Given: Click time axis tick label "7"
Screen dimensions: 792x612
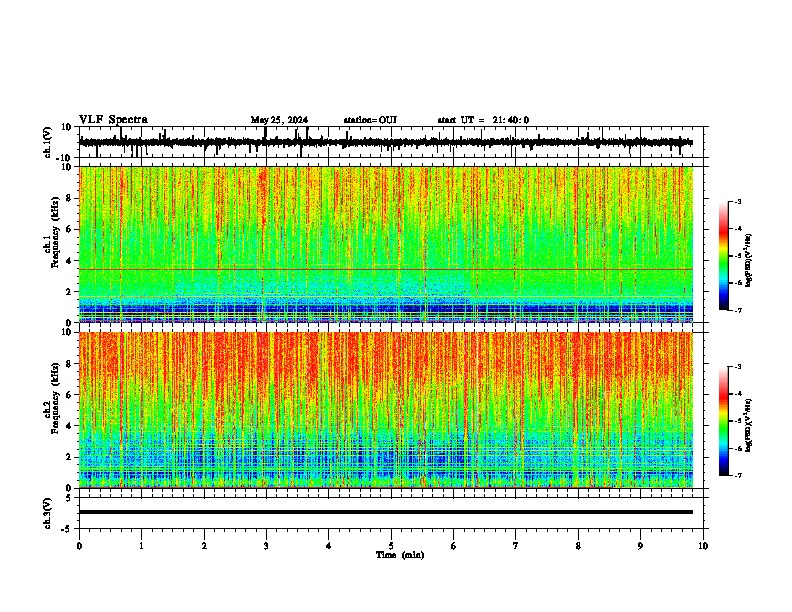Looking at the screenshot, I should tap(516, 546).
